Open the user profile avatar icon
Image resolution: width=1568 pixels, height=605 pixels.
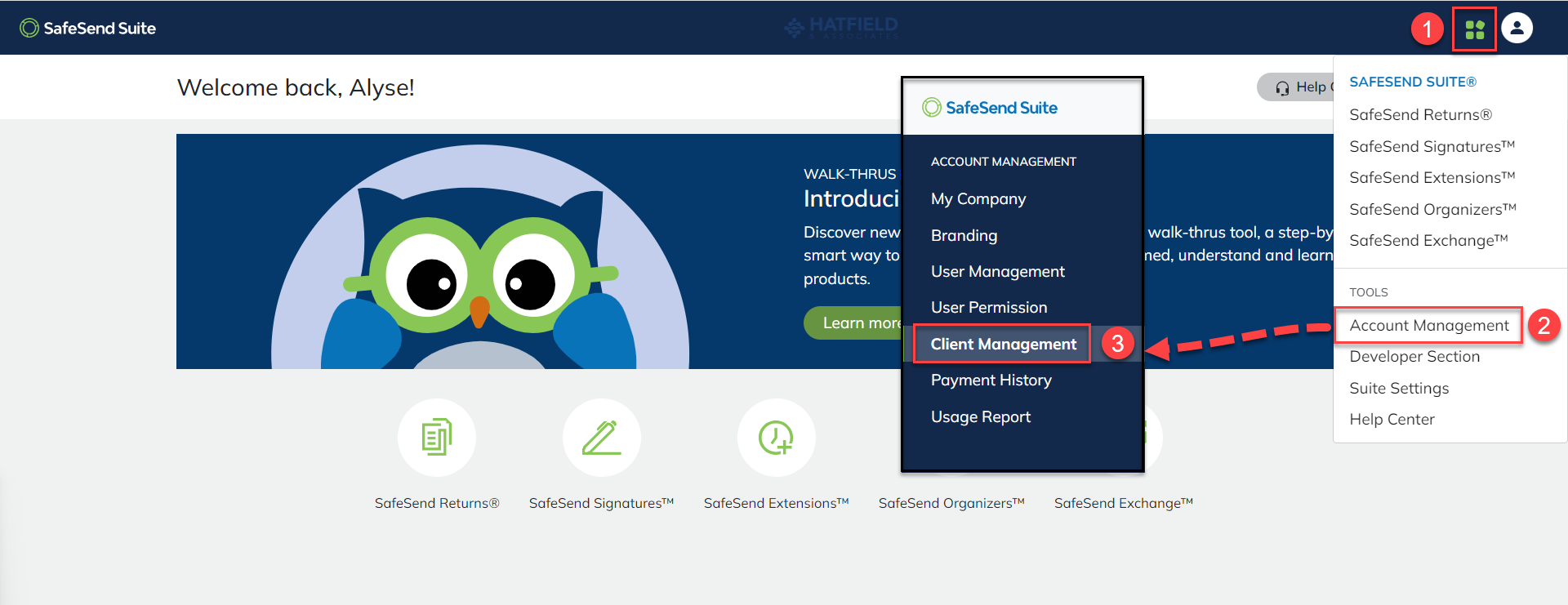pyautogui.click(x=1517, y=28)
